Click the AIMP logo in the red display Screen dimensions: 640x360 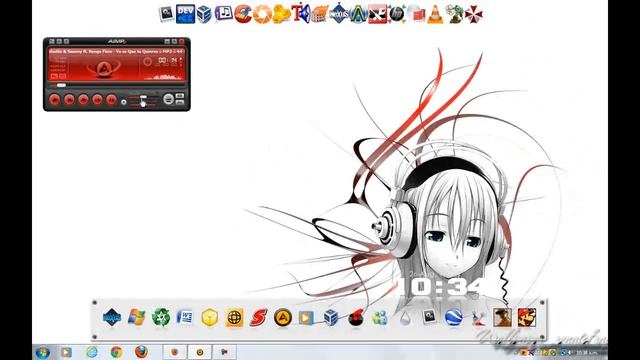[104, 68]
